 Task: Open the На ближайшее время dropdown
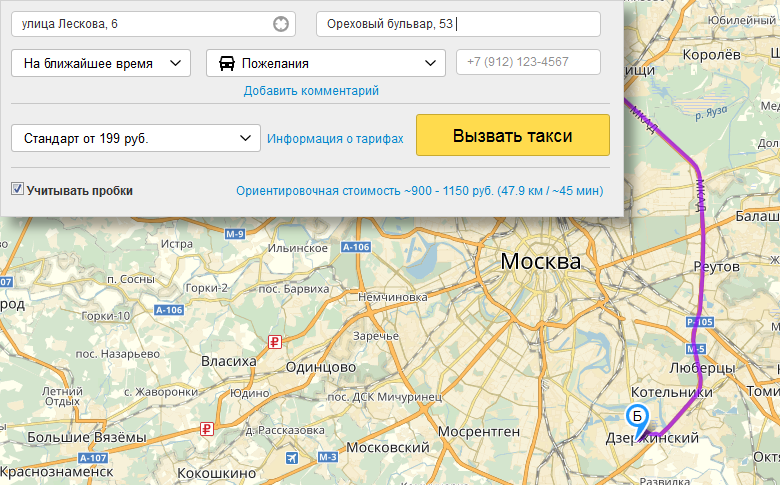(101, 63)
